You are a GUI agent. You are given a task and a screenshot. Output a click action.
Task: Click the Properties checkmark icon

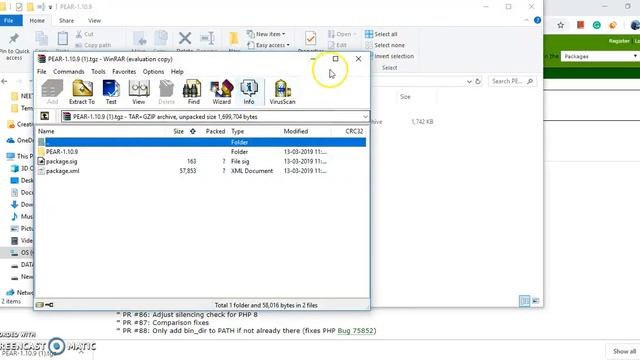[311, 38]
